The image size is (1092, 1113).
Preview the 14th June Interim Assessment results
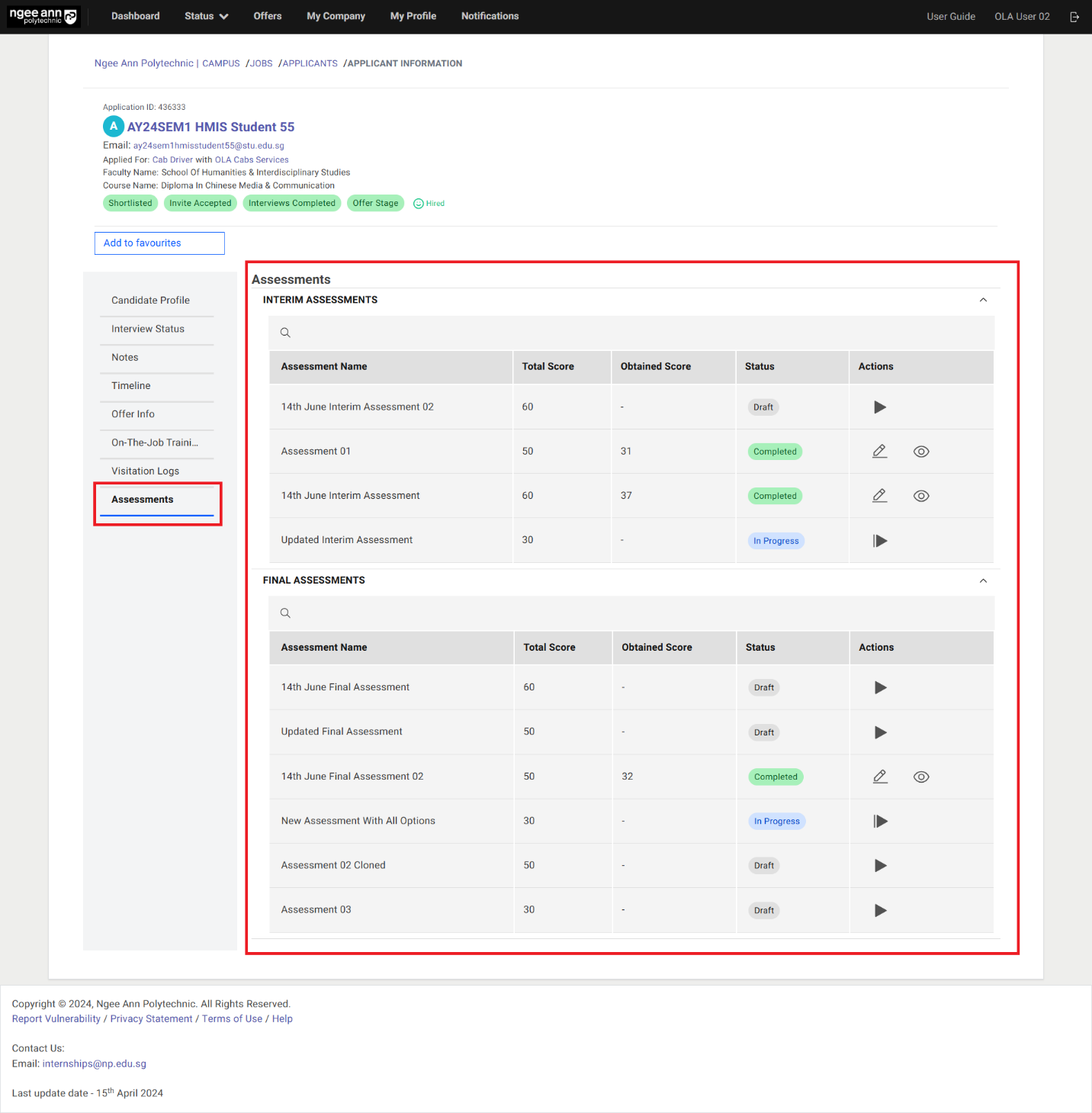click(x=920, y=495)
